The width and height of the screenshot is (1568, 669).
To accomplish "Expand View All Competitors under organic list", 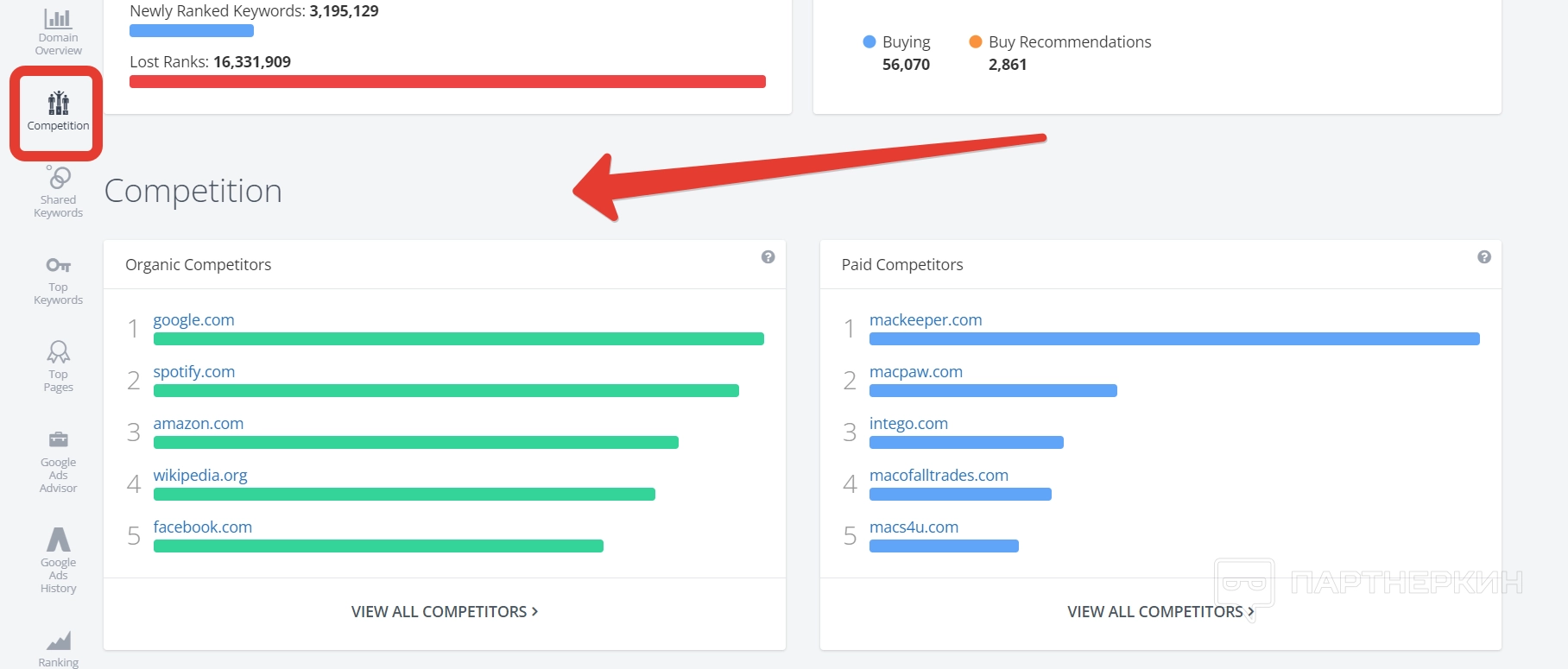I will click(x=444, y=612).
